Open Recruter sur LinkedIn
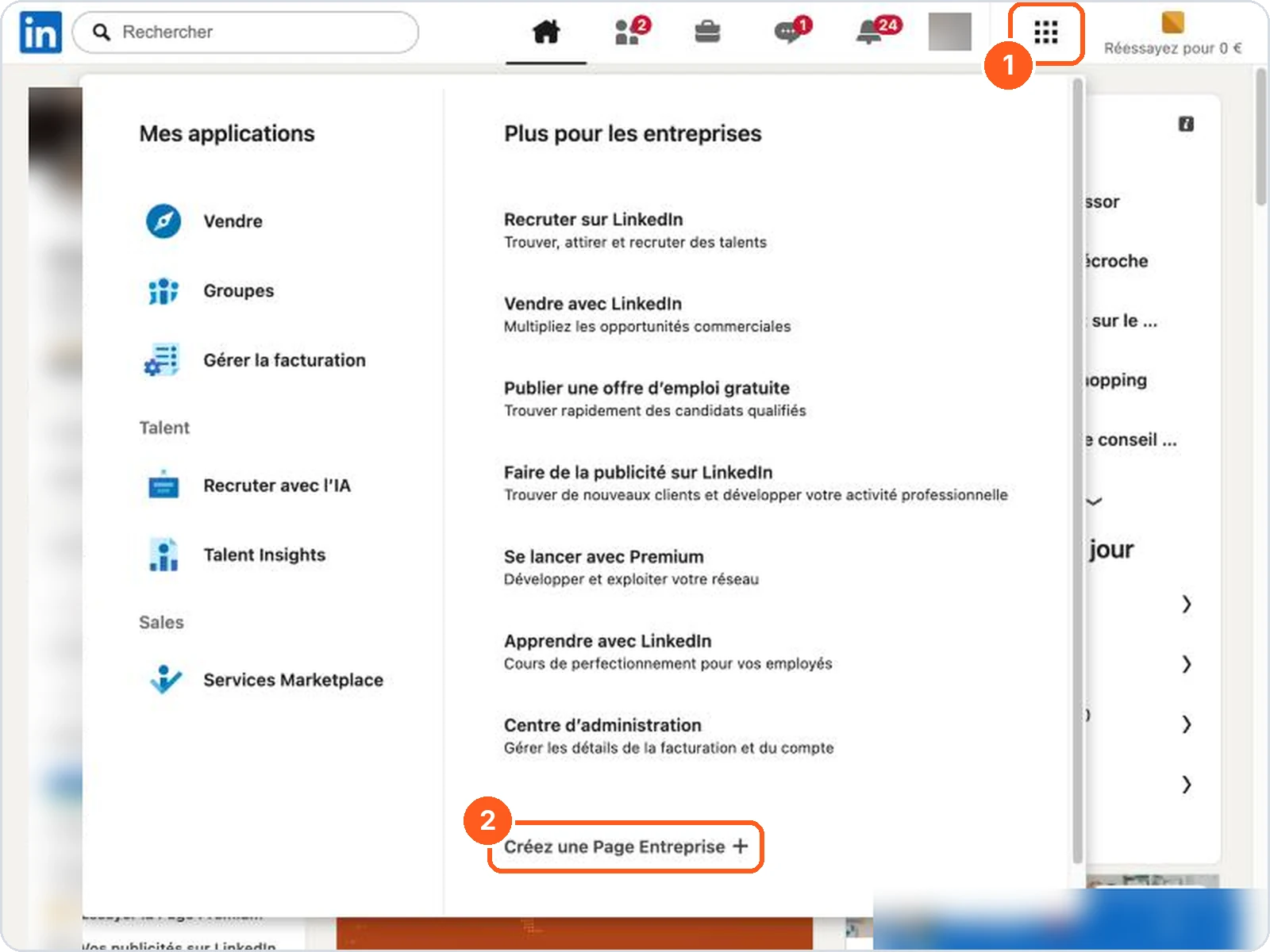1270x952 pixels. [x=635, y=230]
